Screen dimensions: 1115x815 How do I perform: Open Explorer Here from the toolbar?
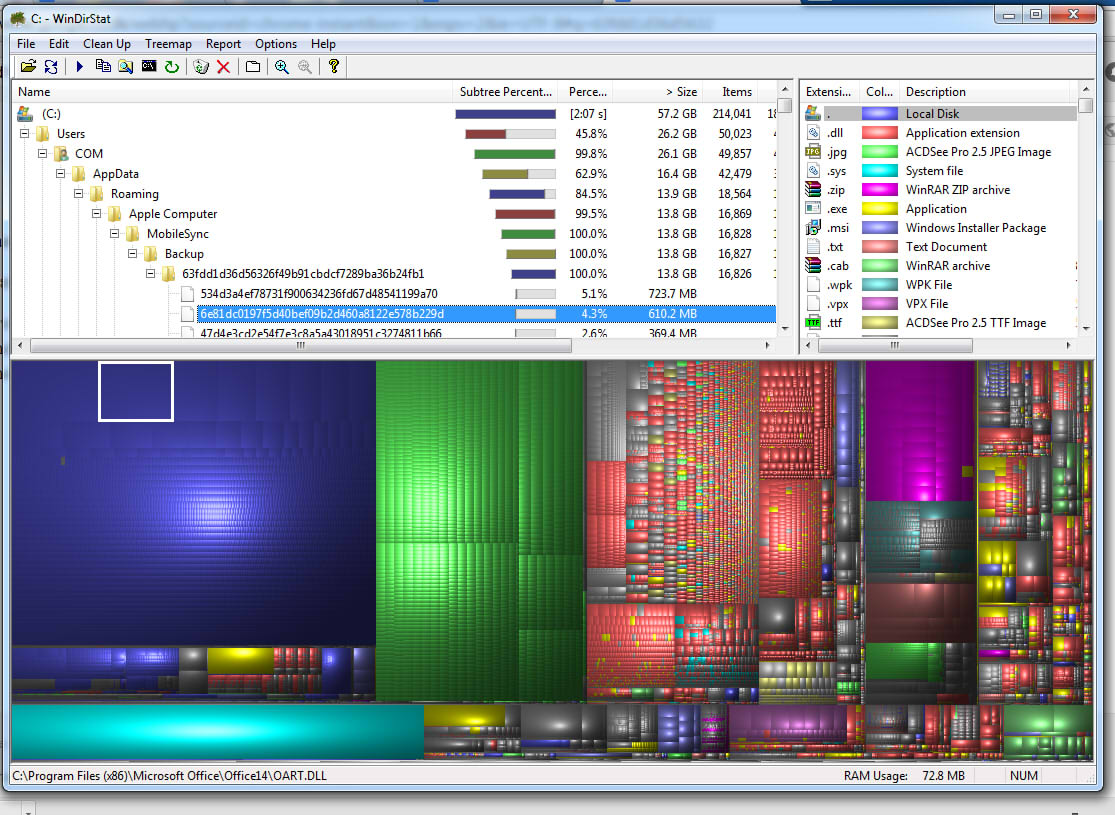(x=126, y=66)
